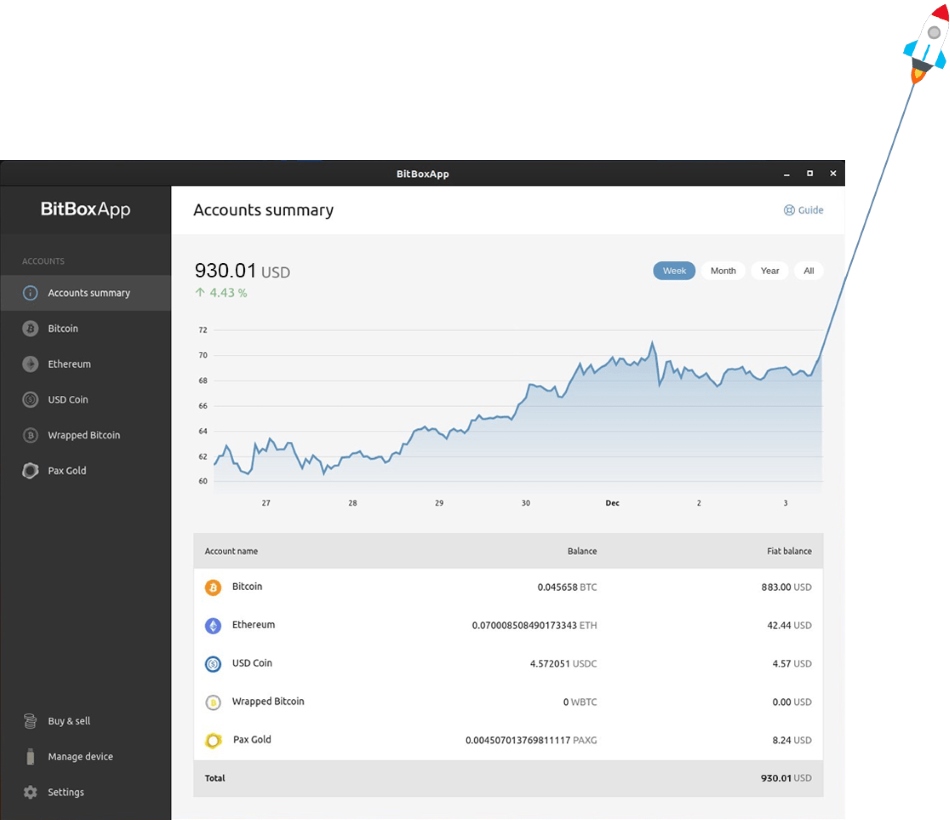This screenshot has width=950, height=820.
Task: Click the 0.004507013769811117 PAXG balance
Action: coord(531,740)
